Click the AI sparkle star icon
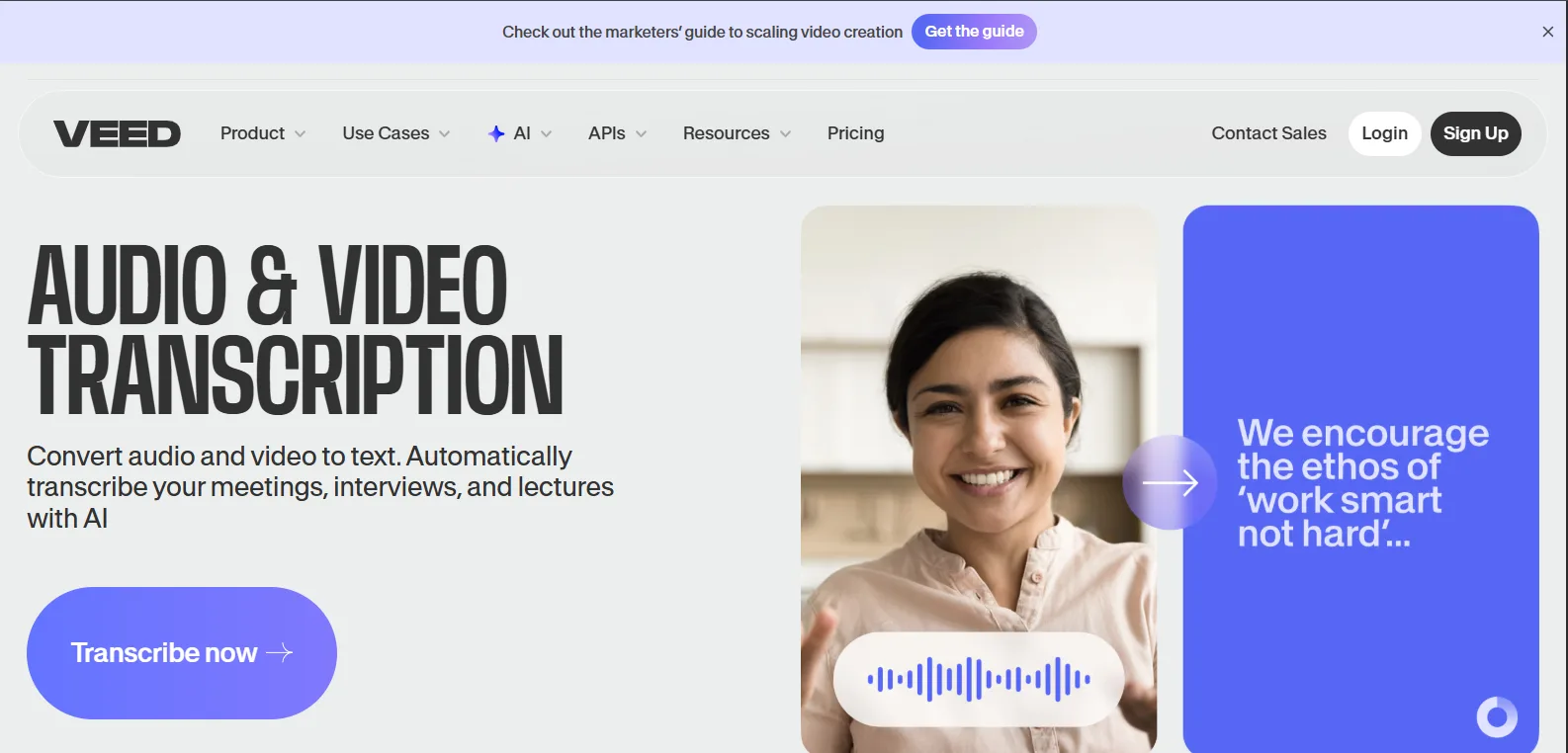Screen dimensions: 1568x753 point(496,133)
